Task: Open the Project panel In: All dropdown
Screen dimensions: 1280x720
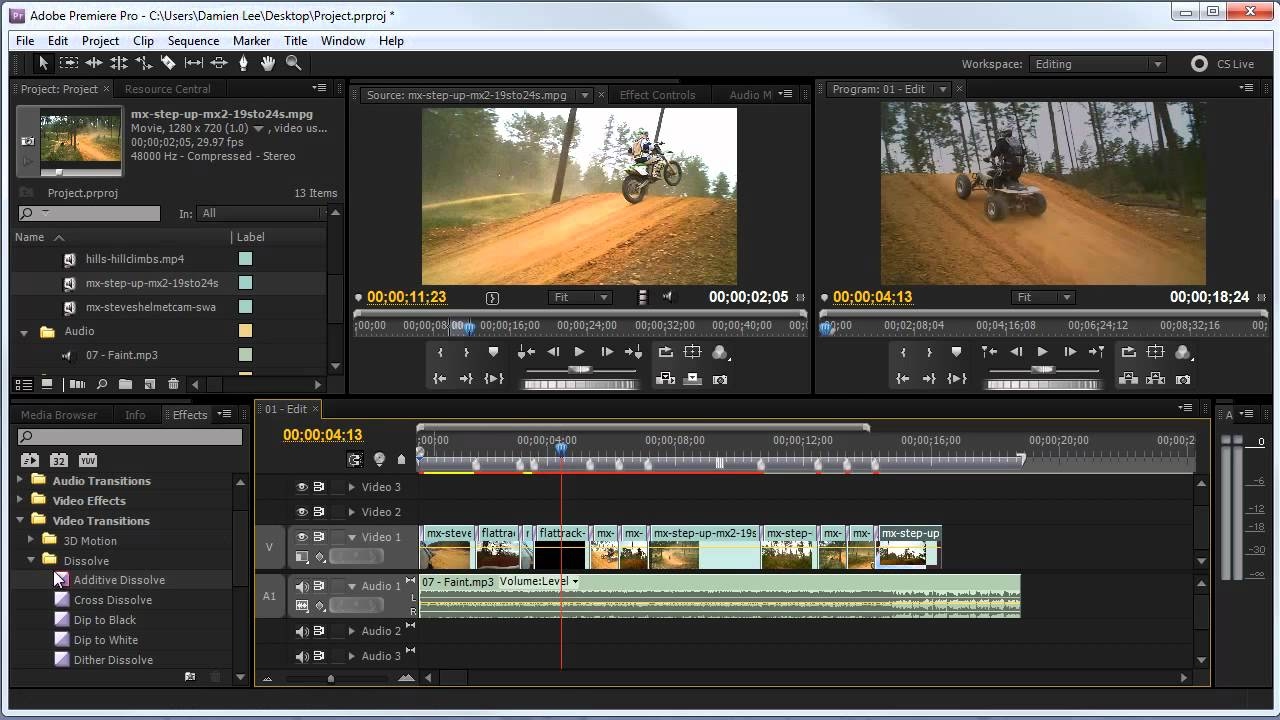Action: (x=262, y=213)
